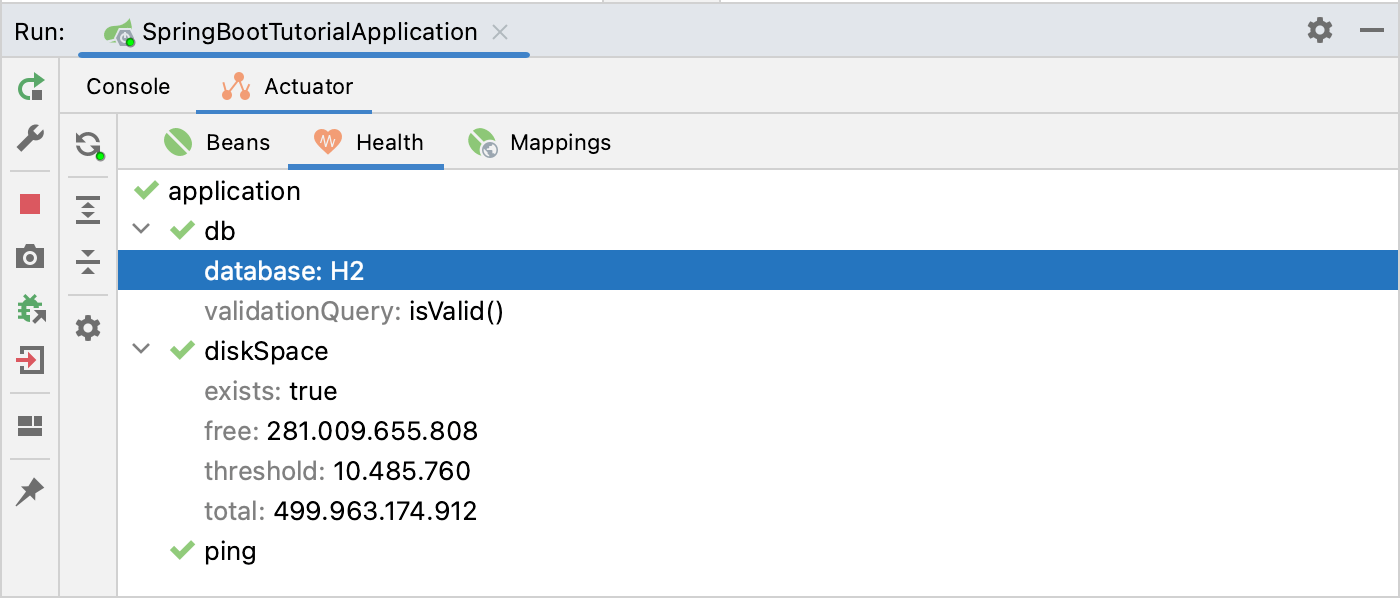Take a thread dump with camera icon
Viewport: 1400px width, 598px height.
[x=30, y=257]
